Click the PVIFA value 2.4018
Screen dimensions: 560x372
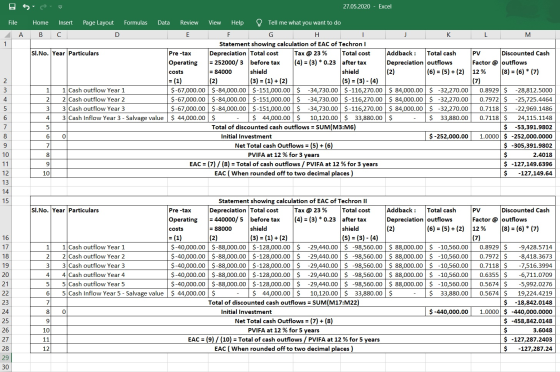coord(528,155)
